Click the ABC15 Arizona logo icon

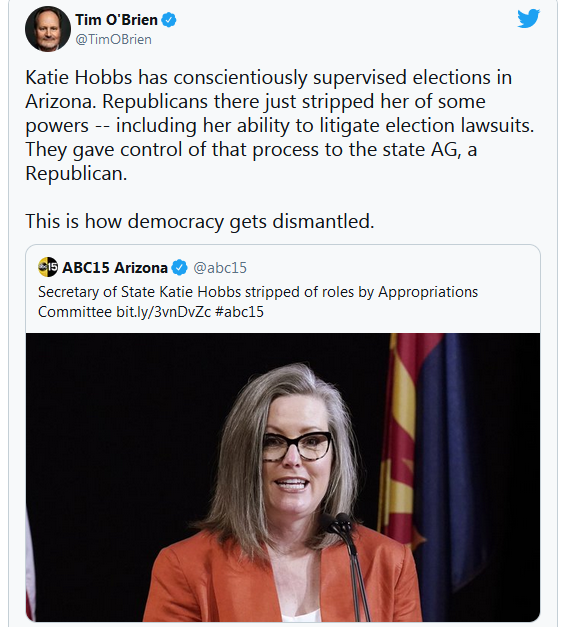pos(48,267)
